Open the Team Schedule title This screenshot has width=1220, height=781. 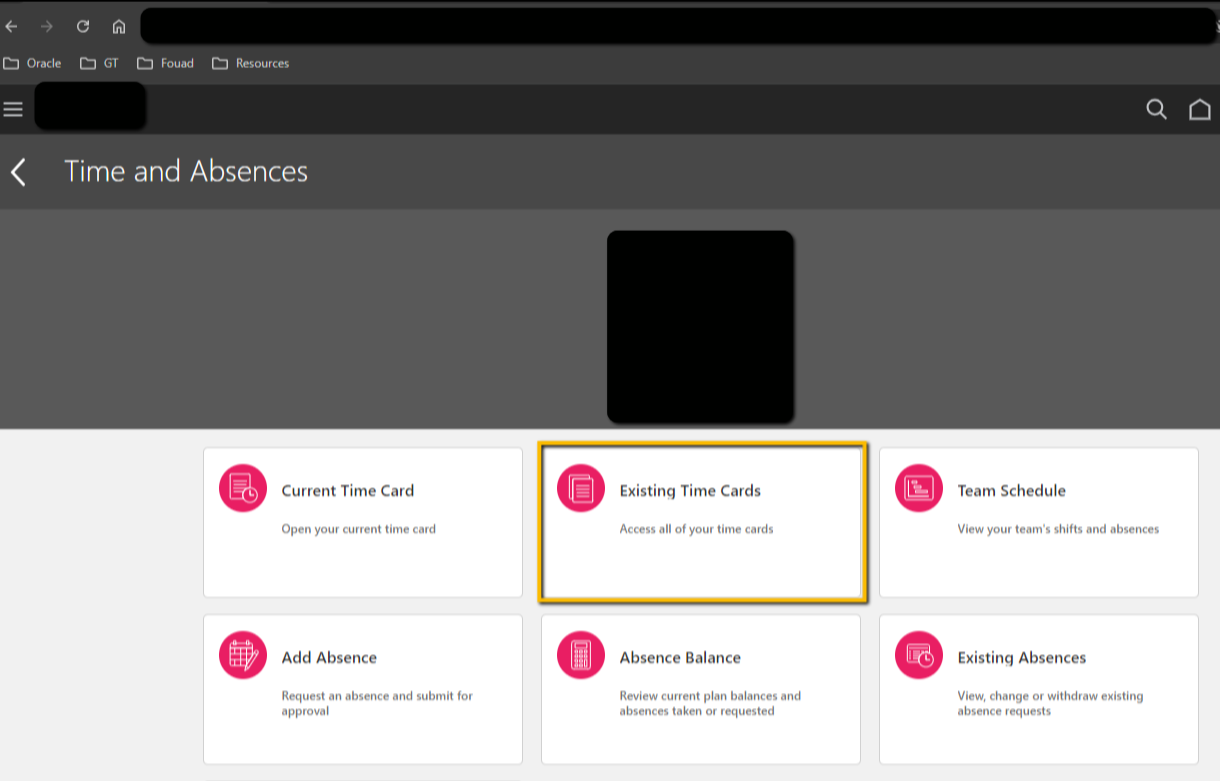(x=1011, y=491)
